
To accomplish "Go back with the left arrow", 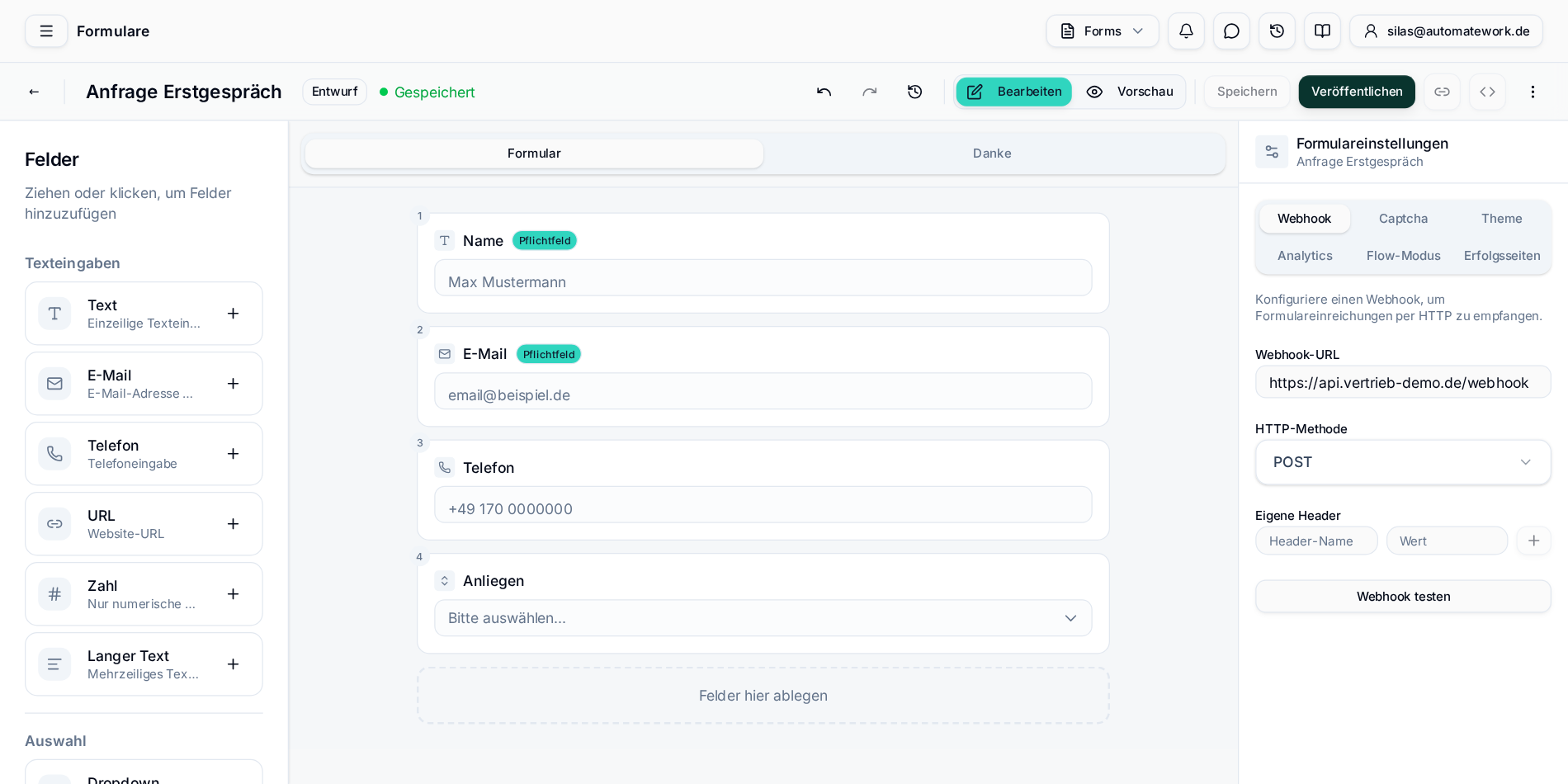I will coord(34,92).
